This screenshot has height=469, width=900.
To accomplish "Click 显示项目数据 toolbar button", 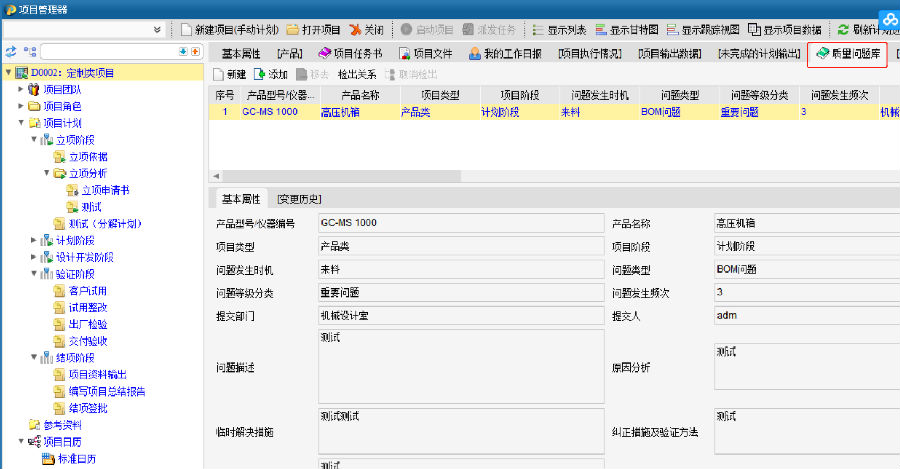I will [787, 30].
